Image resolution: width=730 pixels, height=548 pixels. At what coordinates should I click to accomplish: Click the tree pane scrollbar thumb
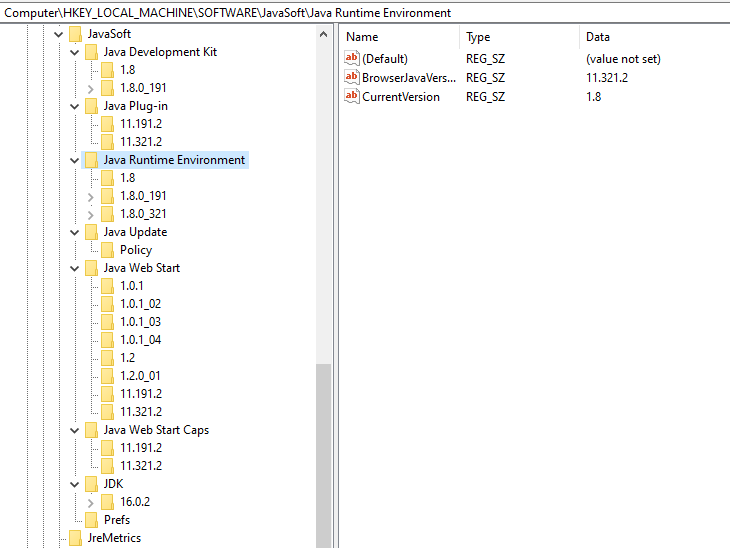pyautogui.click(x=324, y=455)
